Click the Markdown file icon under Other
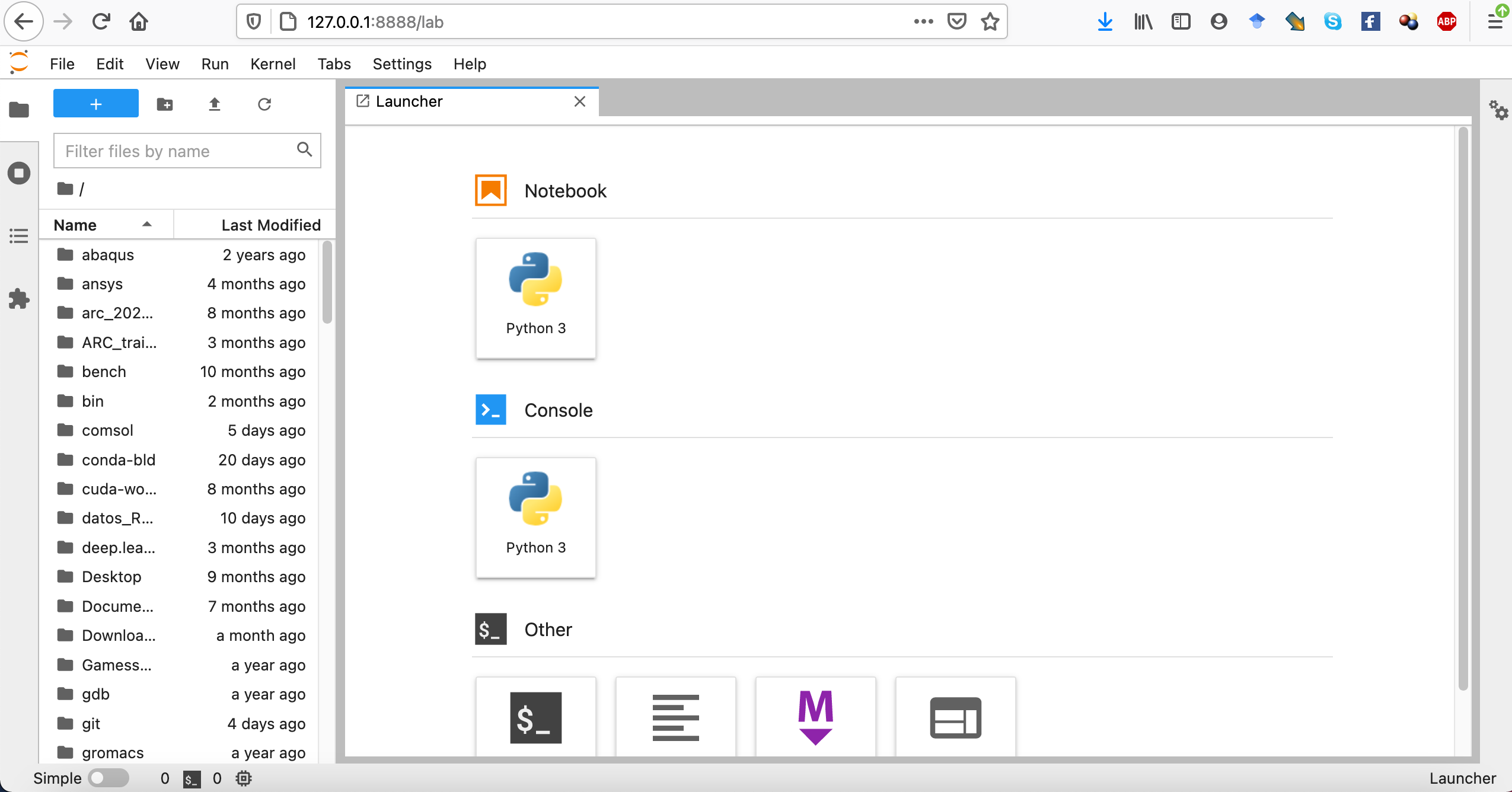The image size is (1512, 792). pyautogui.click(x=815, y=717)
